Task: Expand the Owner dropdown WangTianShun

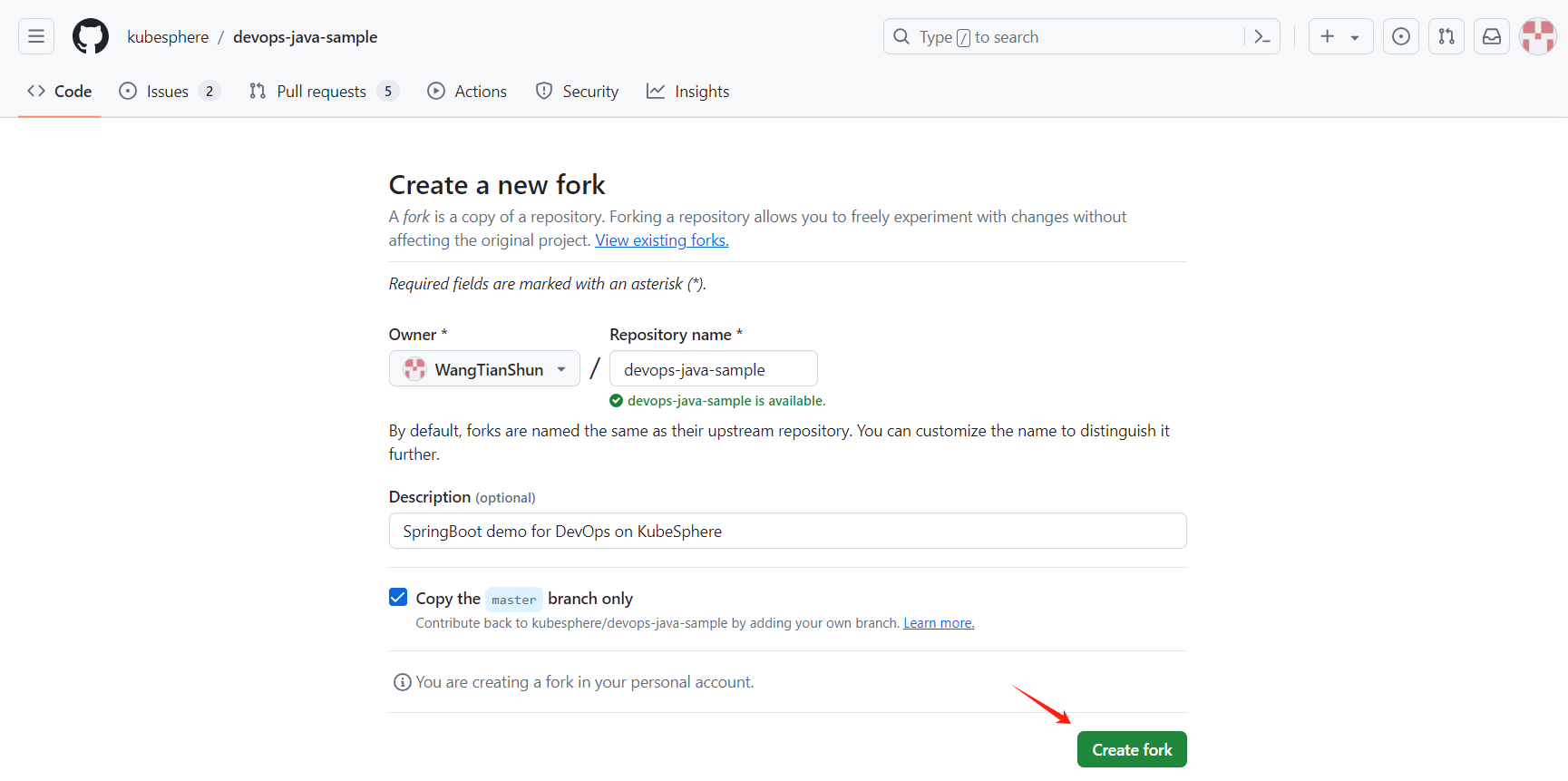Action: 484,369
